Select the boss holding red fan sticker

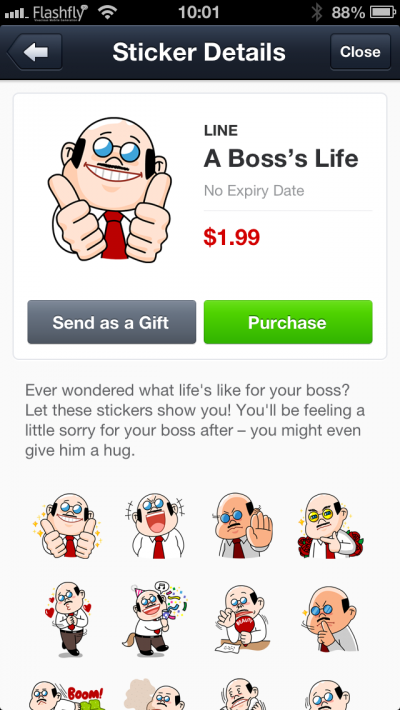pyautogui.click(x=242, y=618)
